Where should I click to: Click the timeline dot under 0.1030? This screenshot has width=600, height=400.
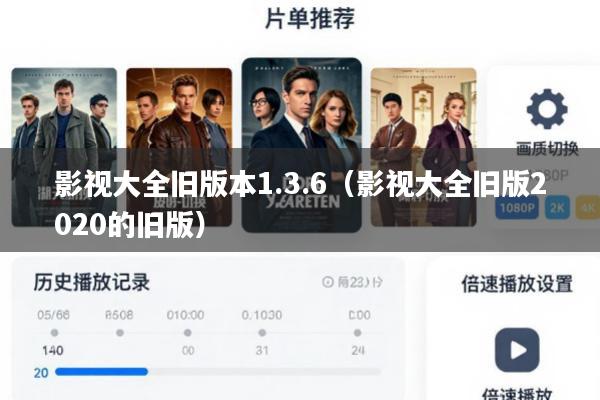pos(262,333)
